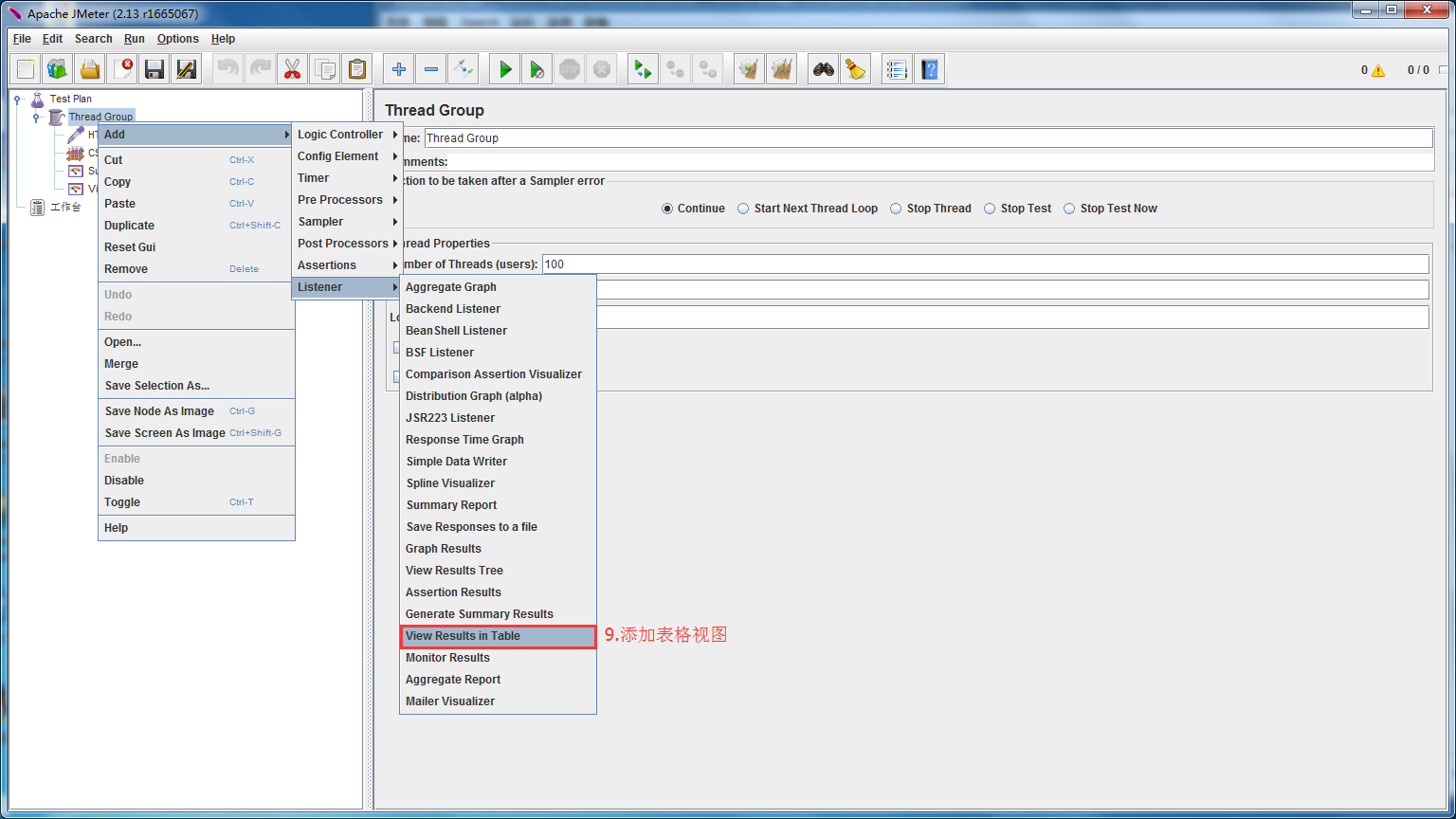Screen dimensions: 1456x819
Task: Select the Stop Test Now radio button
Action: click(1069, 209)
